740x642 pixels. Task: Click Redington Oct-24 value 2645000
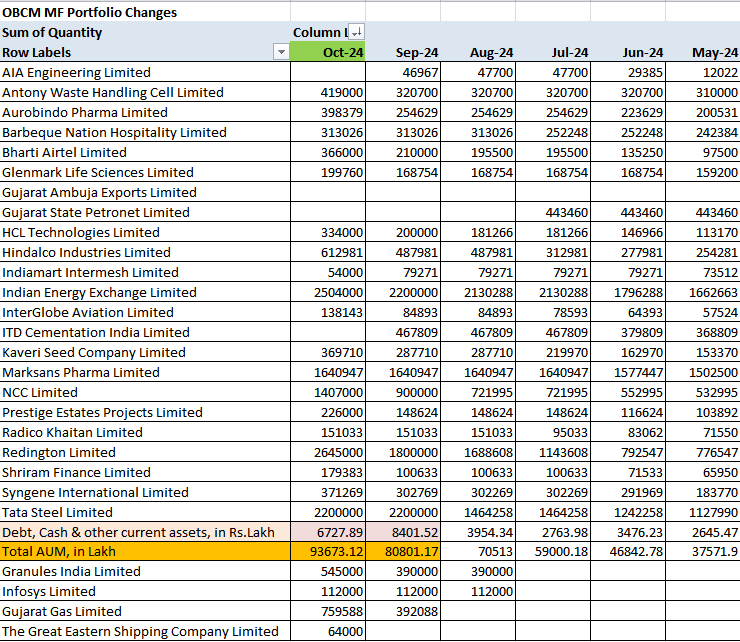point(338,452)
